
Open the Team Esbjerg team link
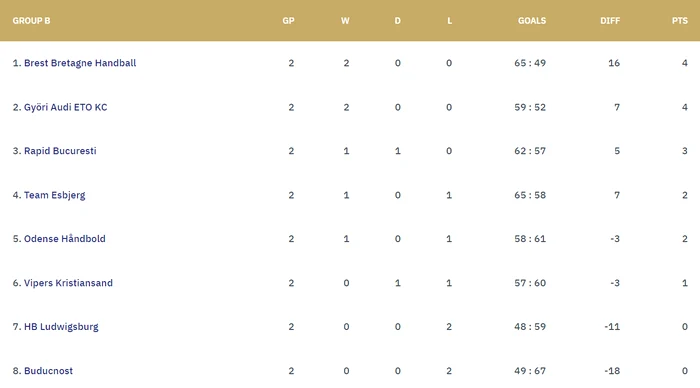pyautogui.click(x=54, y=195)
